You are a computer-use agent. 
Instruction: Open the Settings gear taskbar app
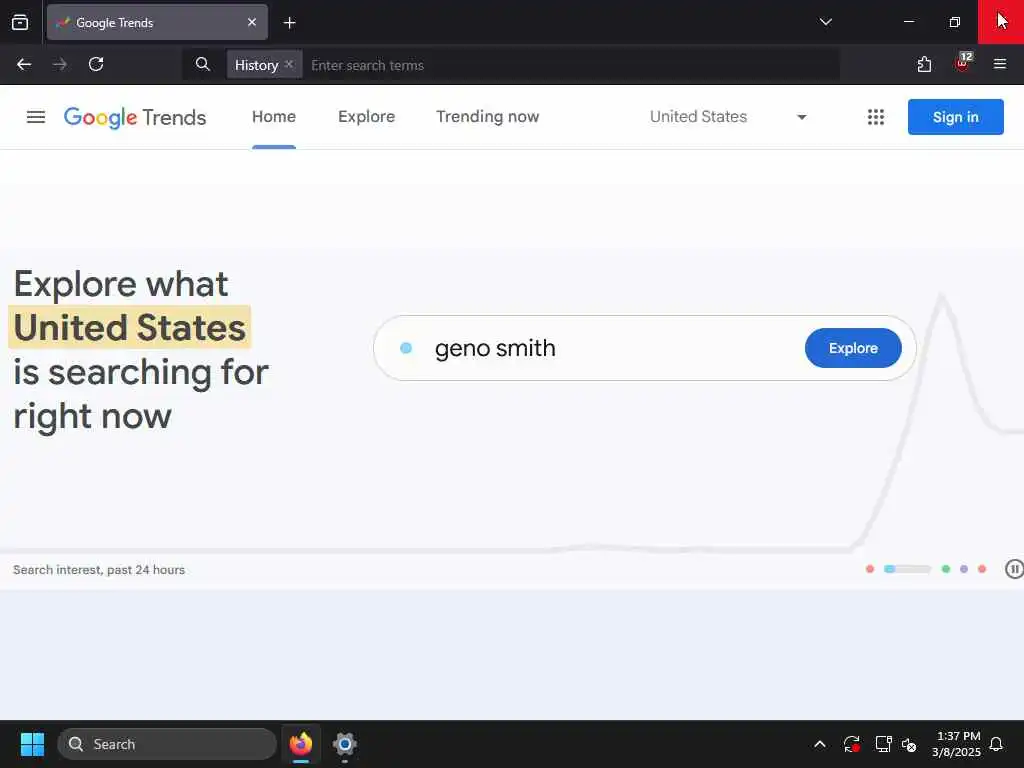click(345, 744)
